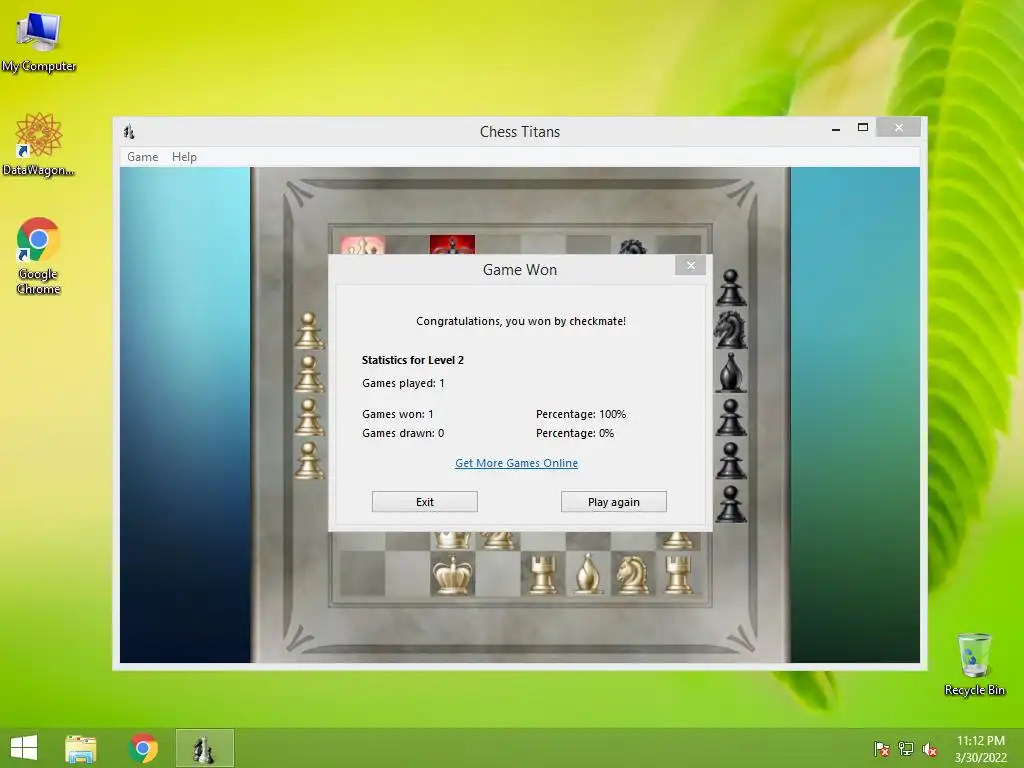Click the 'Games drawn: 0' text
Viewport: 1024px width, 768px height.
point(403,433)
